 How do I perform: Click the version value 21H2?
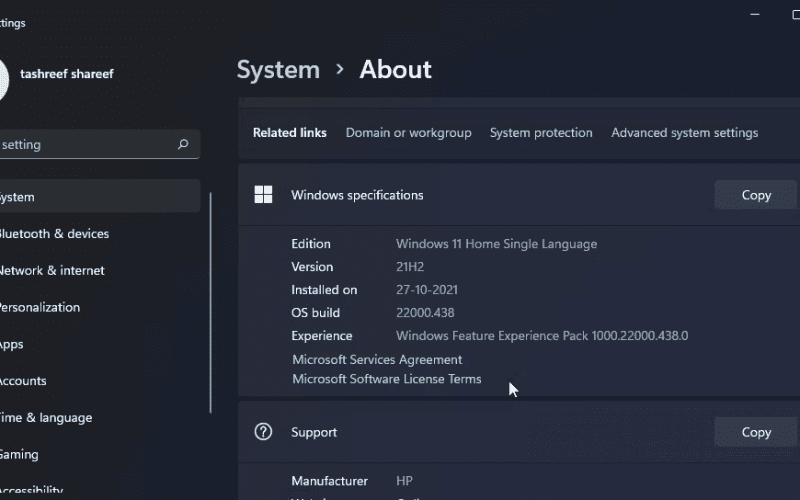point(410,267)
